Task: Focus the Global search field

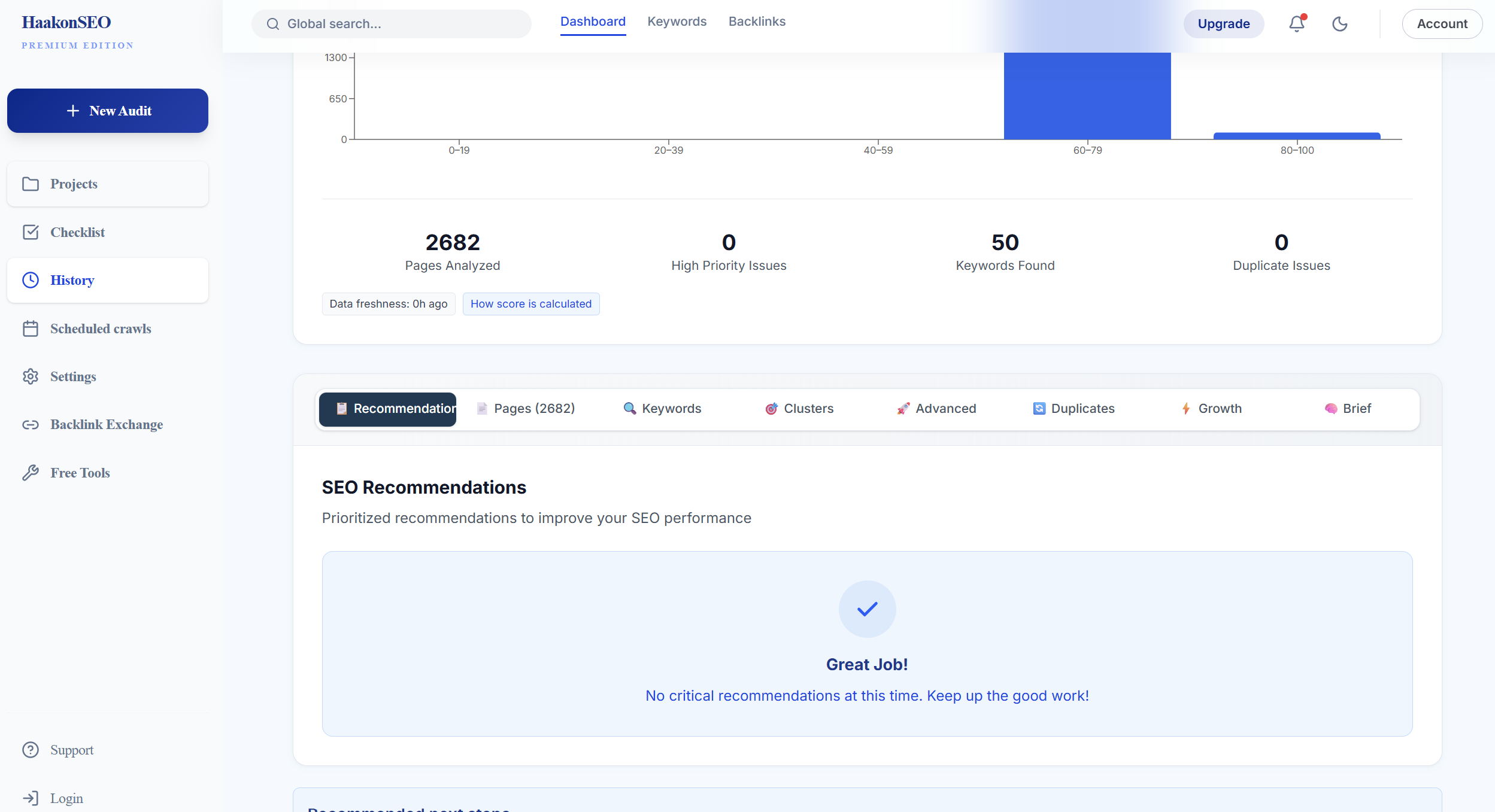Action: 392,24
